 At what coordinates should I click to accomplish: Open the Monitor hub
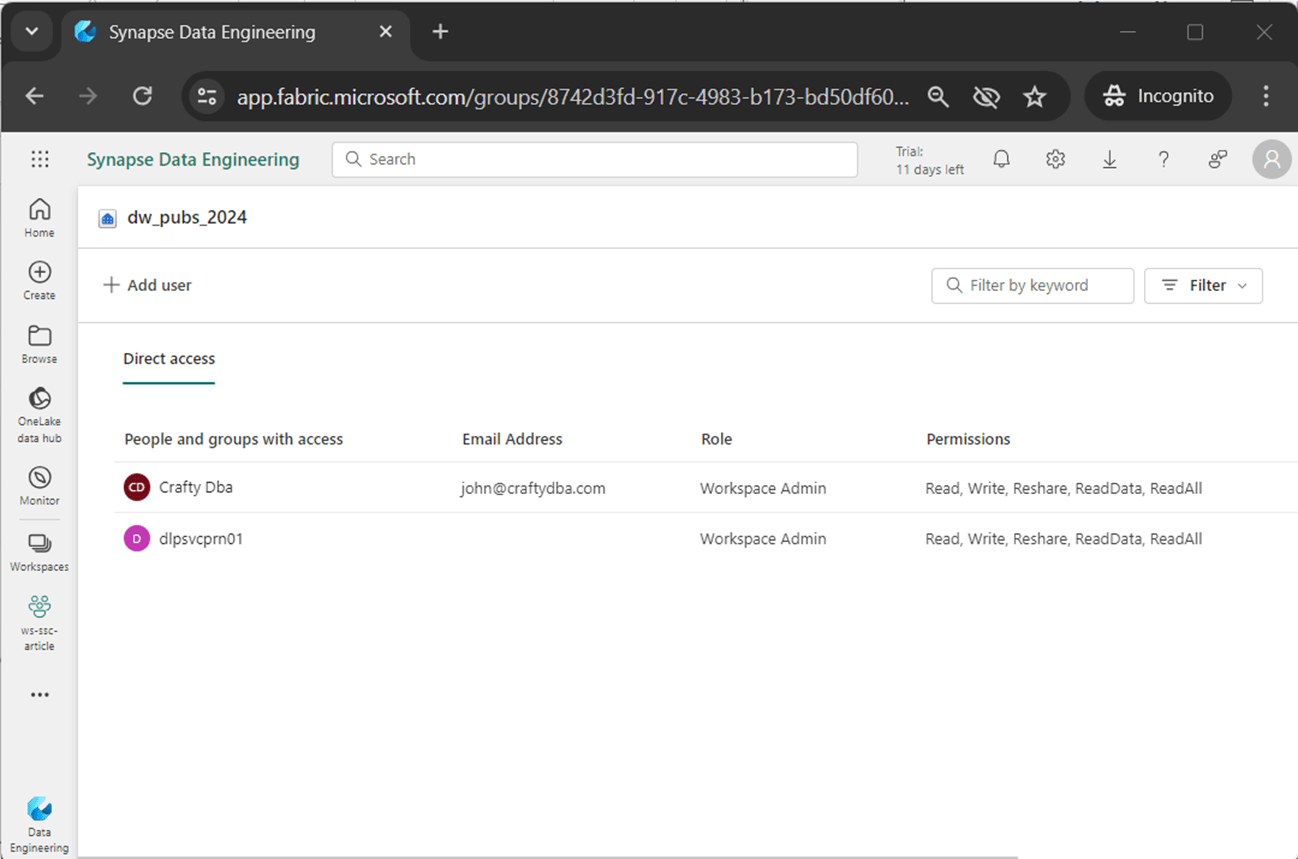pos(40,486)
